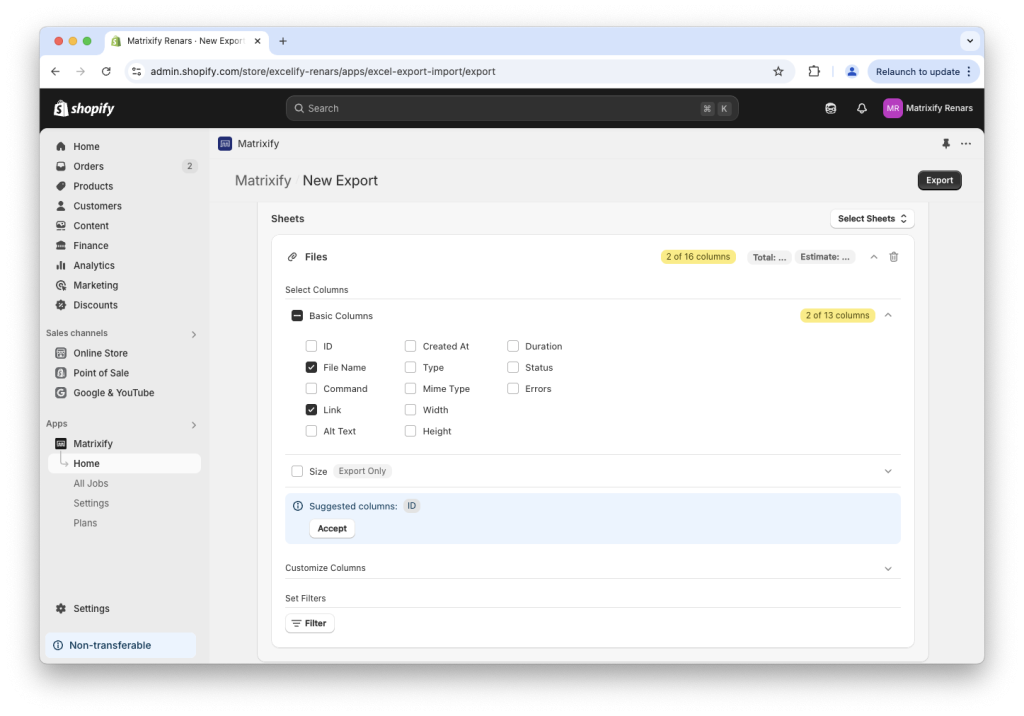Enable the Size Export Only checkbox
The image size is (1024, 716).
(295, 470)
